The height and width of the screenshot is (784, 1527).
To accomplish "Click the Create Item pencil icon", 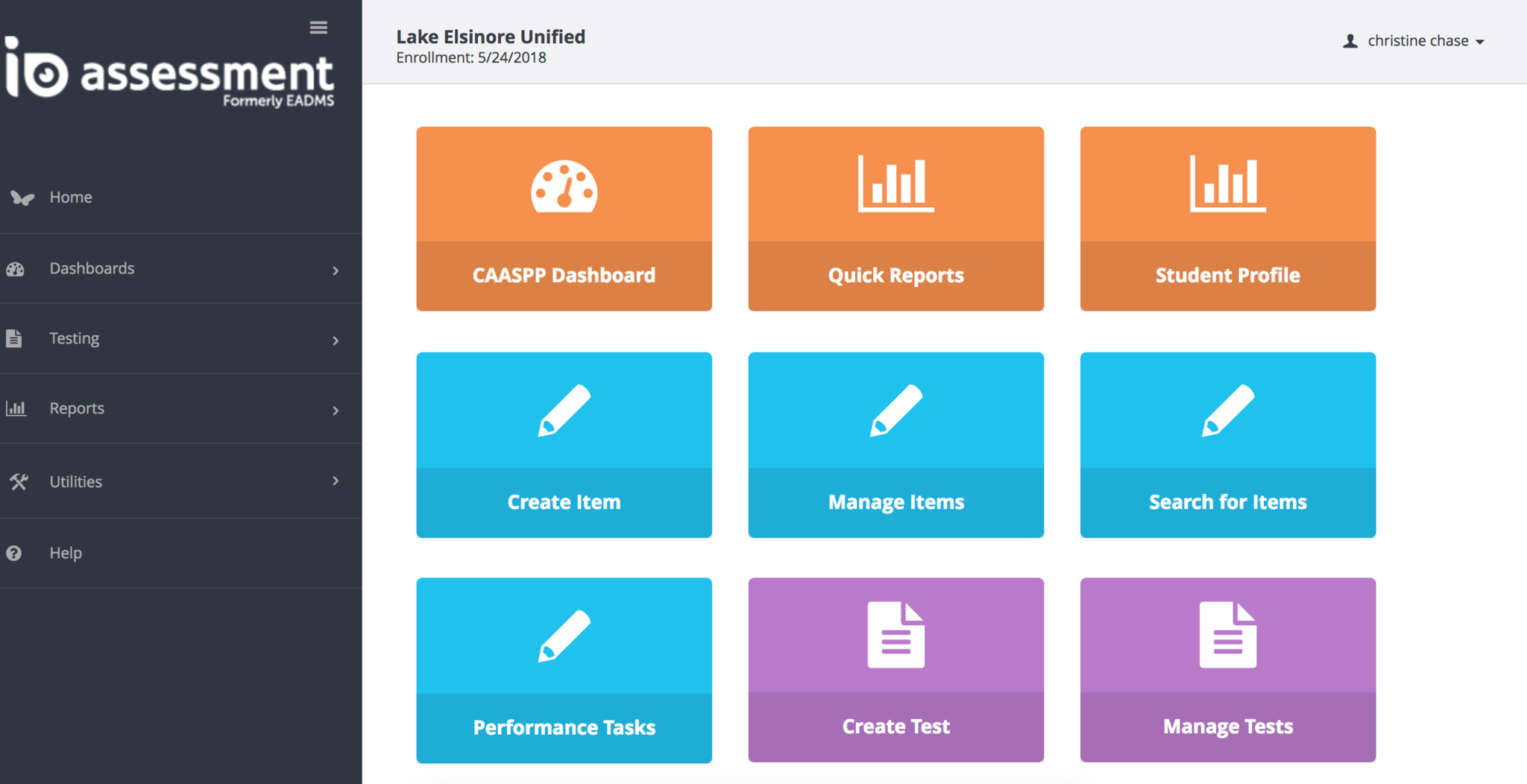I will point(564,411).
